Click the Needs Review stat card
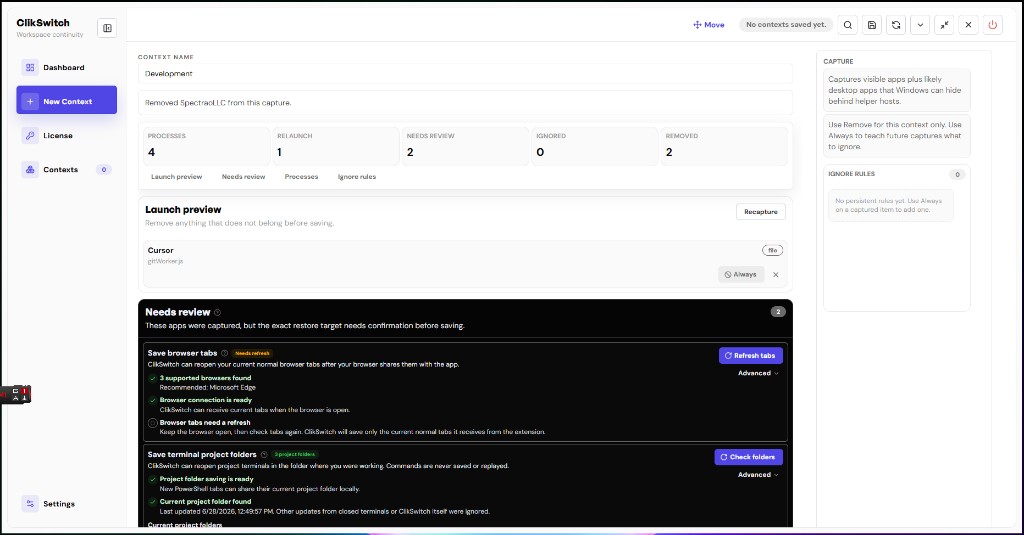Screen dimensions: 1024x535 point(465,146)
